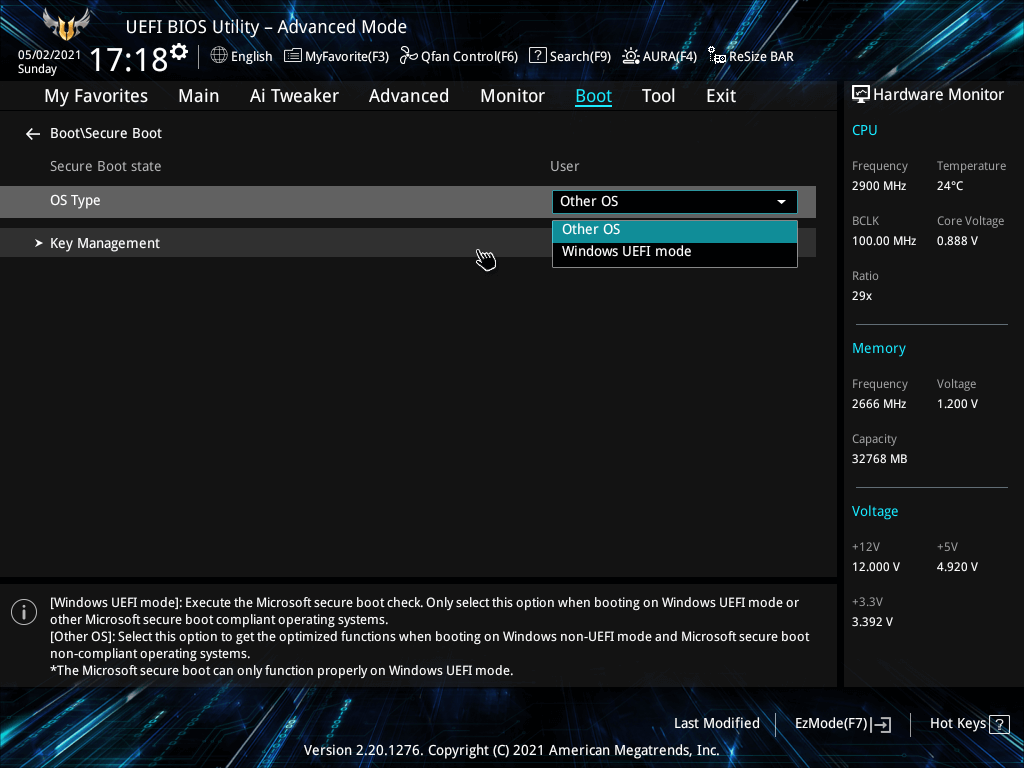Click the Hardware Monitor display icon

pyautogui.click(x=861, y=95)
